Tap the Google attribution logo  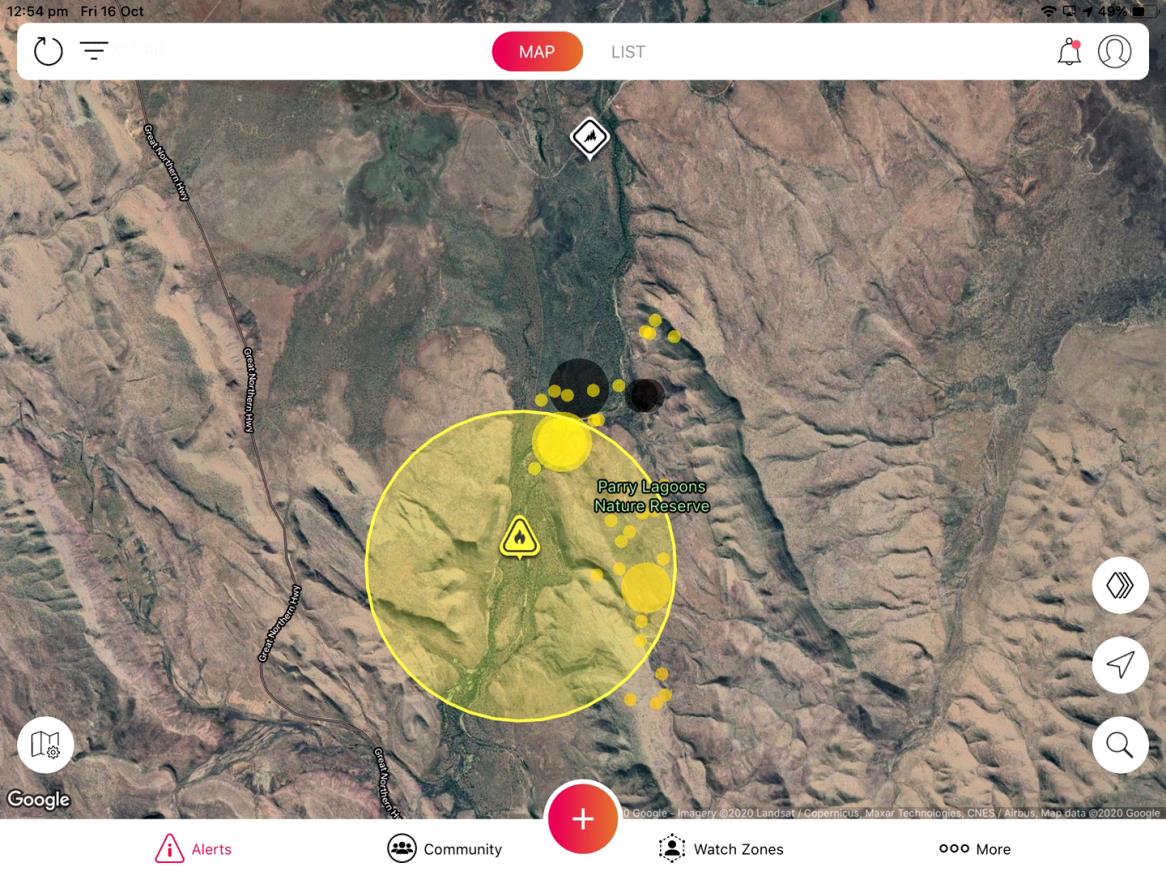[x=37, y=800]
